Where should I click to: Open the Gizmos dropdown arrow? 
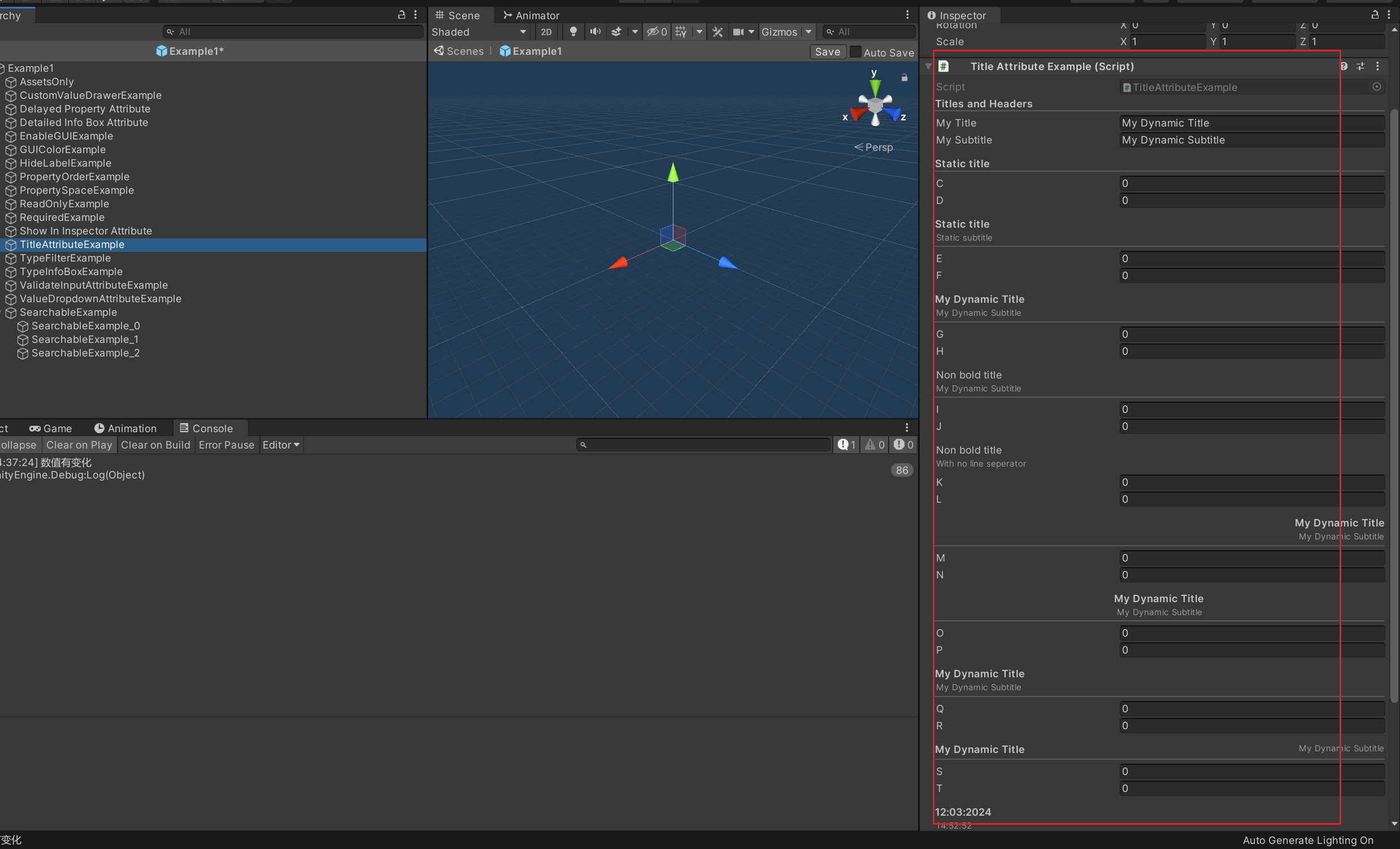pyautogui.click(x=808, y=32)
